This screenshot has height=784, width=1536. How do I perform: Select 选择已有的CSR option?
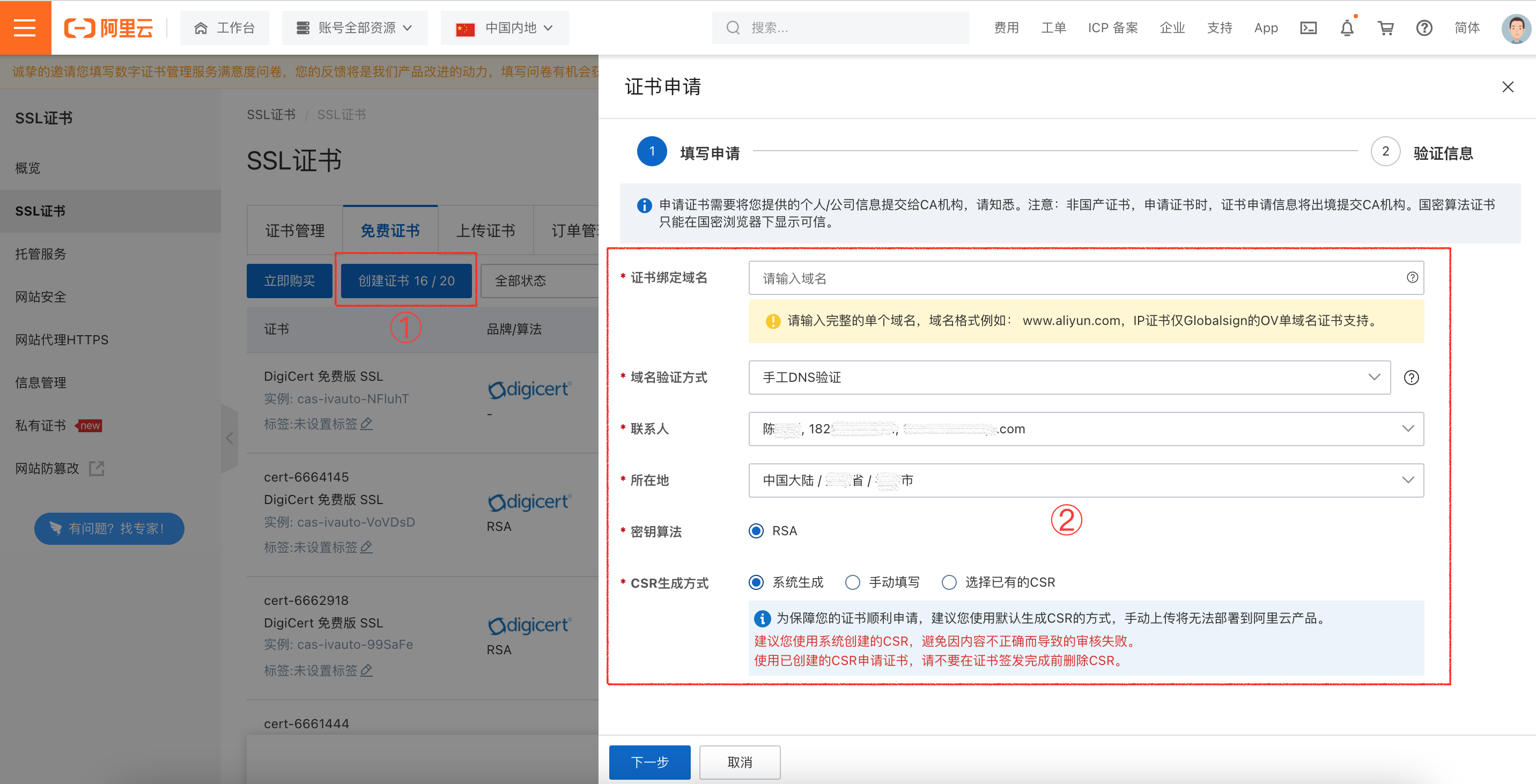point(949,582)
